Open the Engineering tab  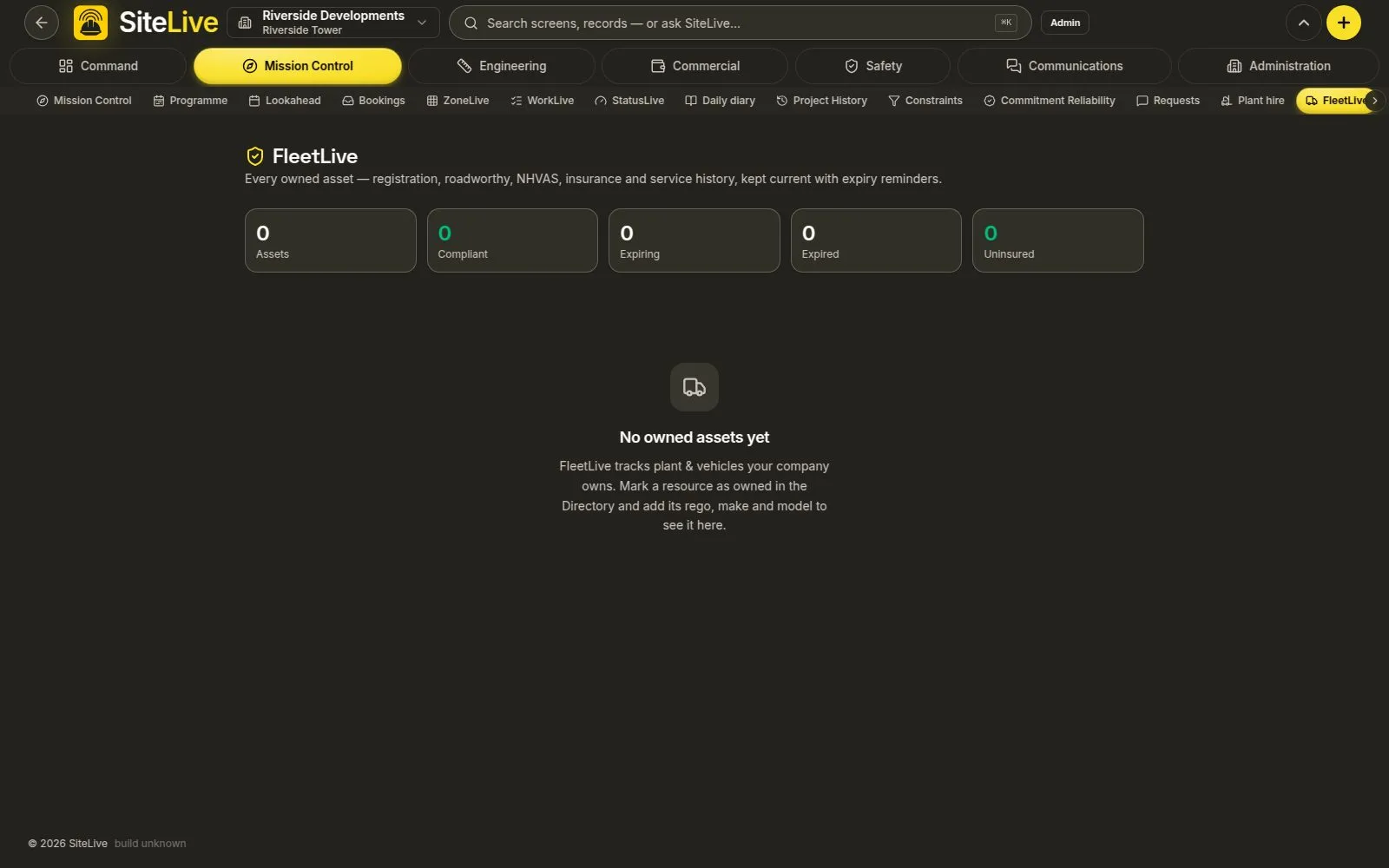pos(502,66)
